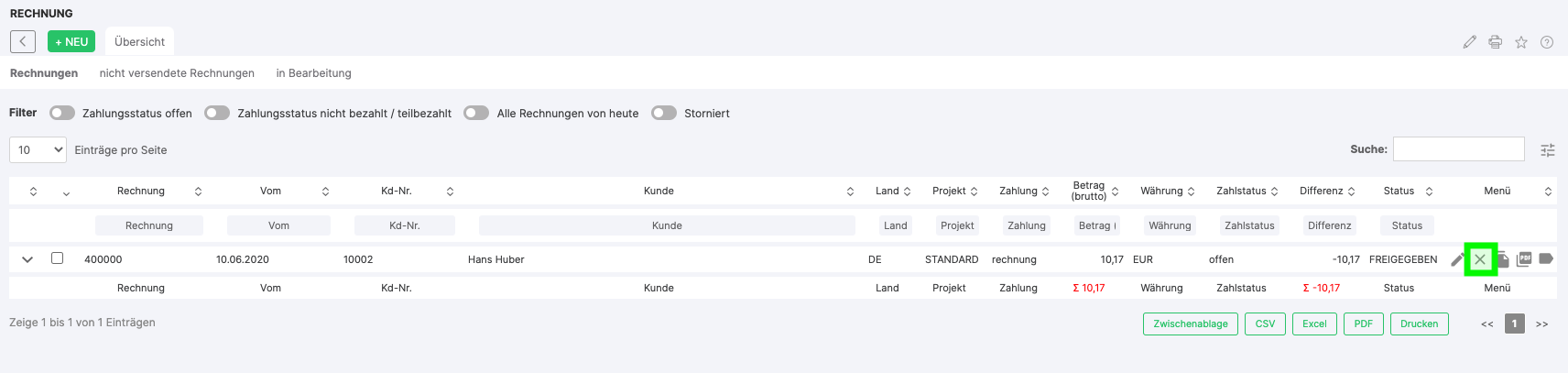Viewport: 1568px width, 373px height.
Task: Enable the Zahlungsstatus offen filter
Action: pyautogui.click(x=62, y=113)
